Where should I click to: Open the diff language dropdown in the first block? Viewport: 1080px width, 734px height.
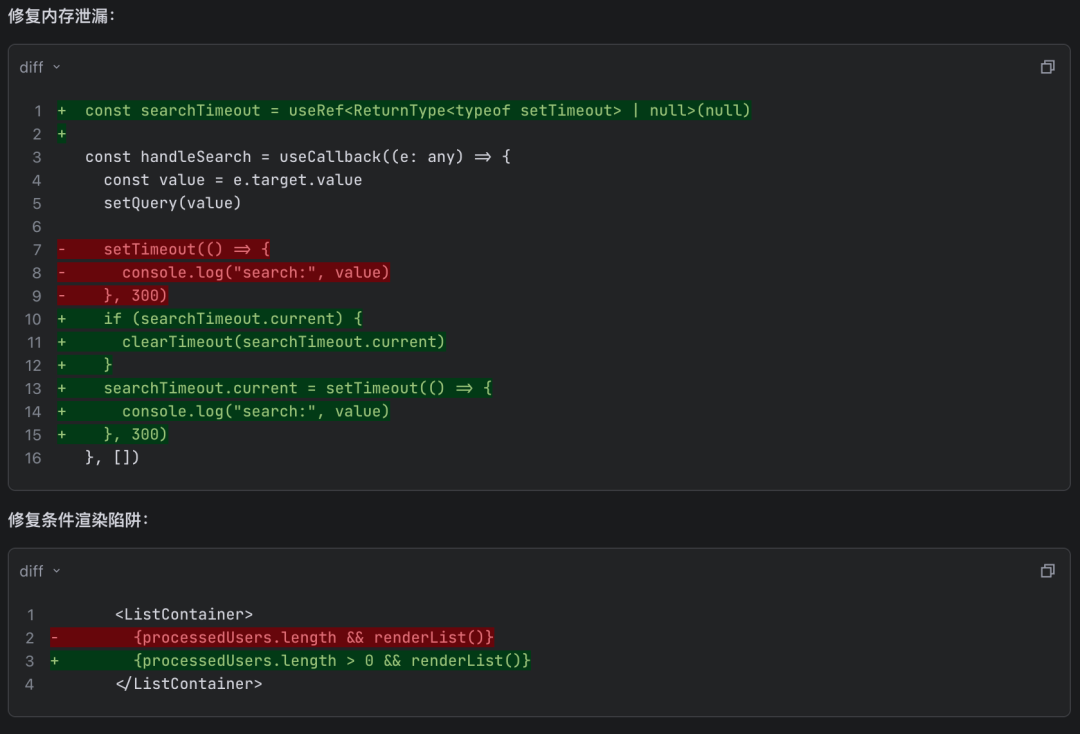(x=40, y=67)
